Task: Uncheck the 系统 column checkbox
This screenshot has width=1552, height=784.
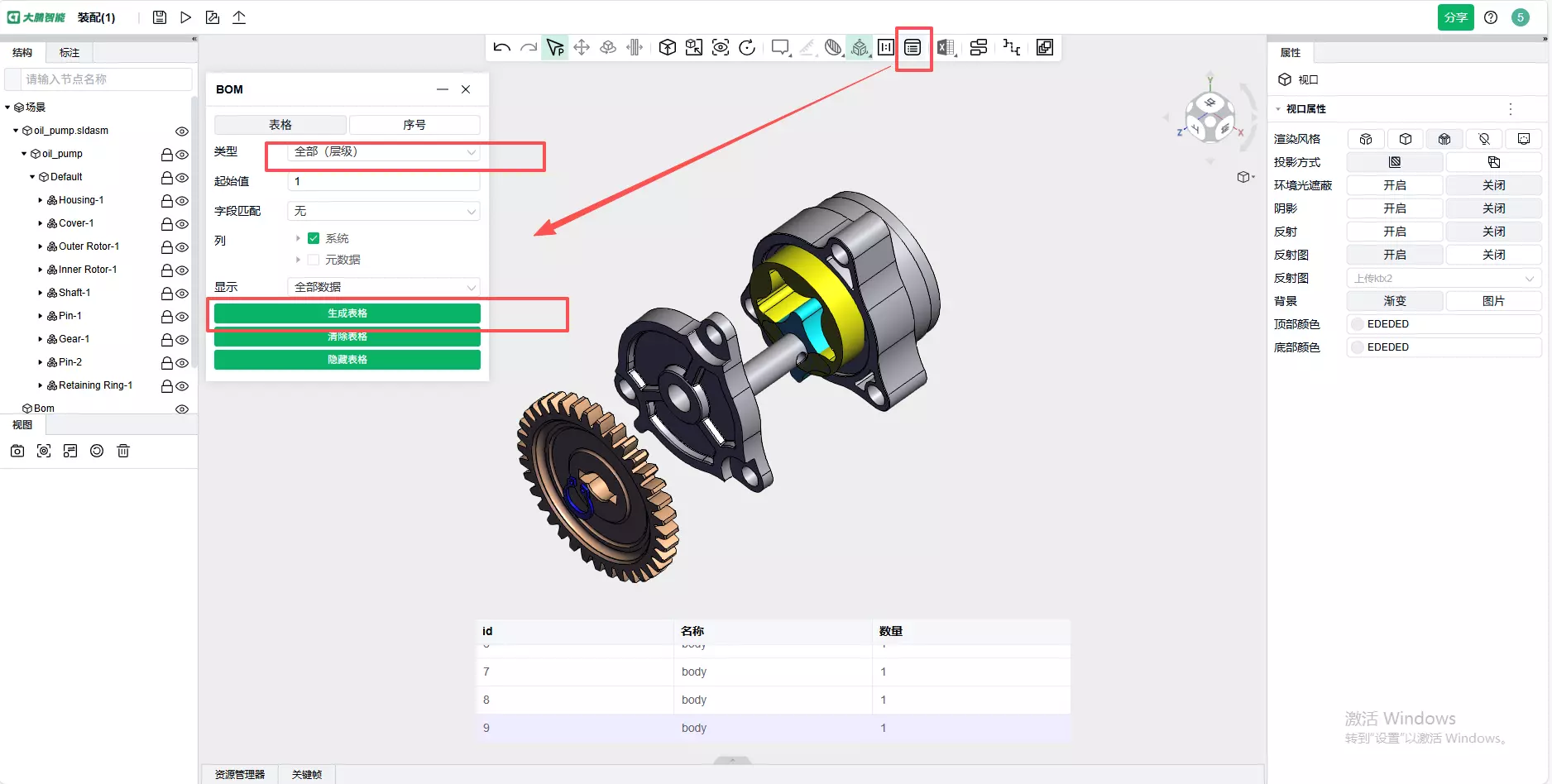Action: pos(314,238)
